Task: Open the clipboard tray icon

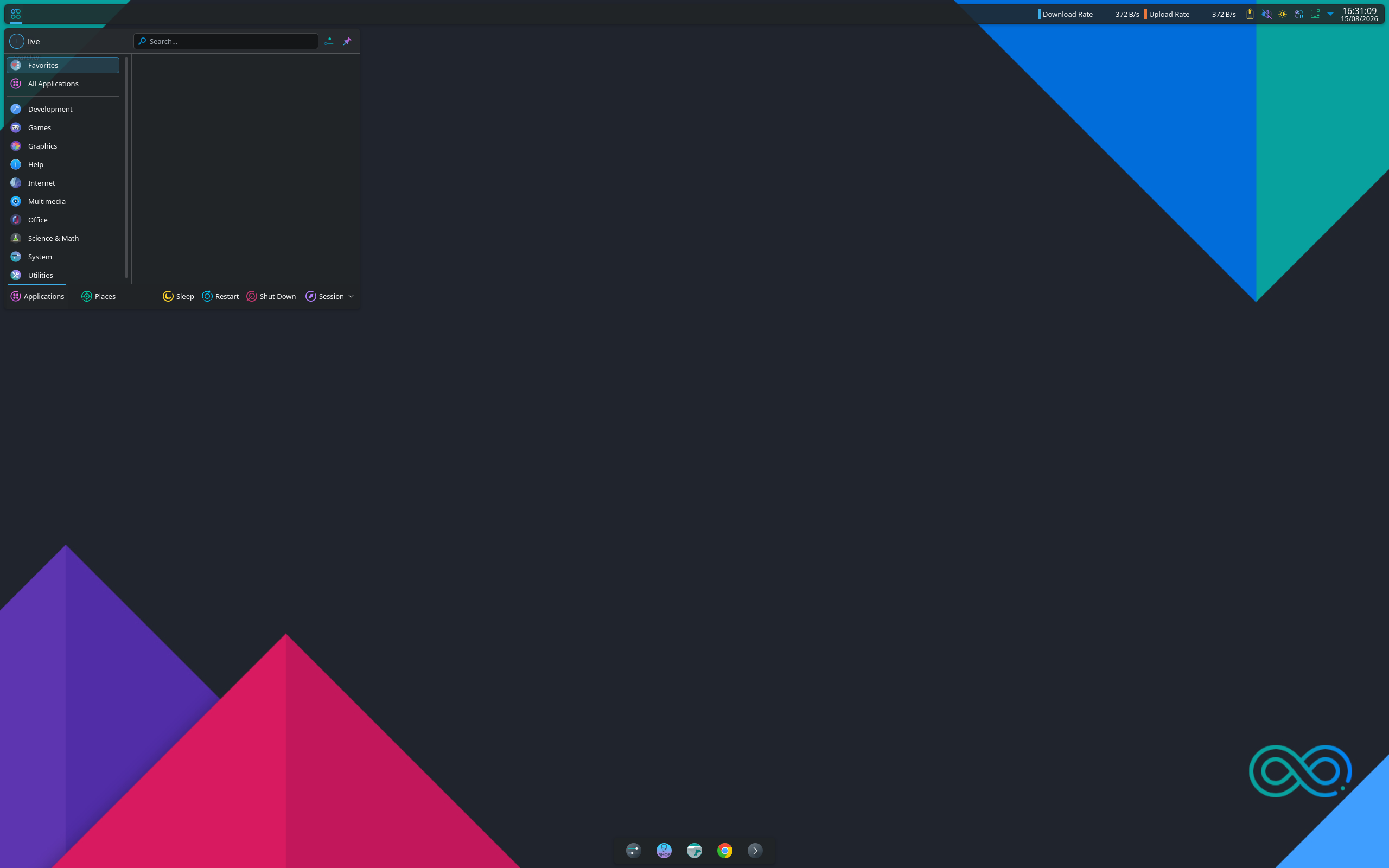Action: (1250, 14)
